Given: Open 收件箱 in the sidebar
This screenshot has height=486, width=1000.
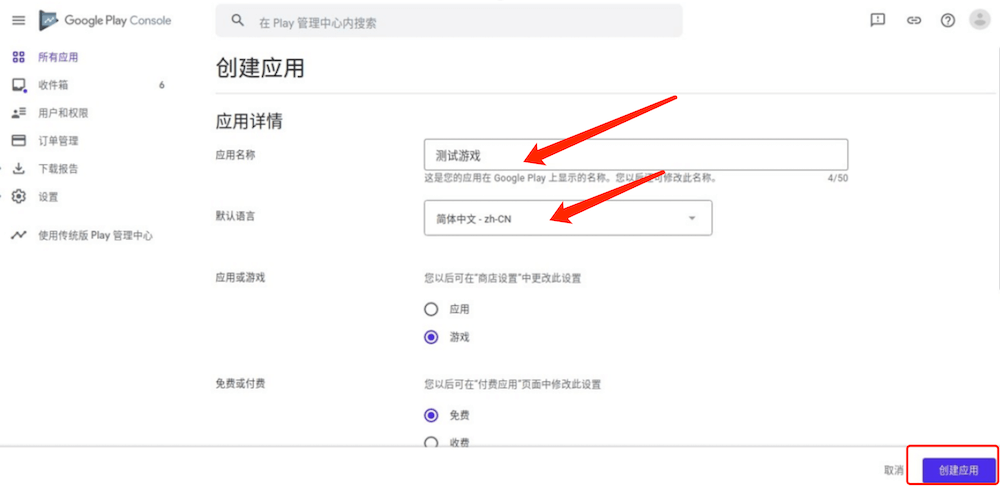Looking at the screenshot, I should point(53,86).
